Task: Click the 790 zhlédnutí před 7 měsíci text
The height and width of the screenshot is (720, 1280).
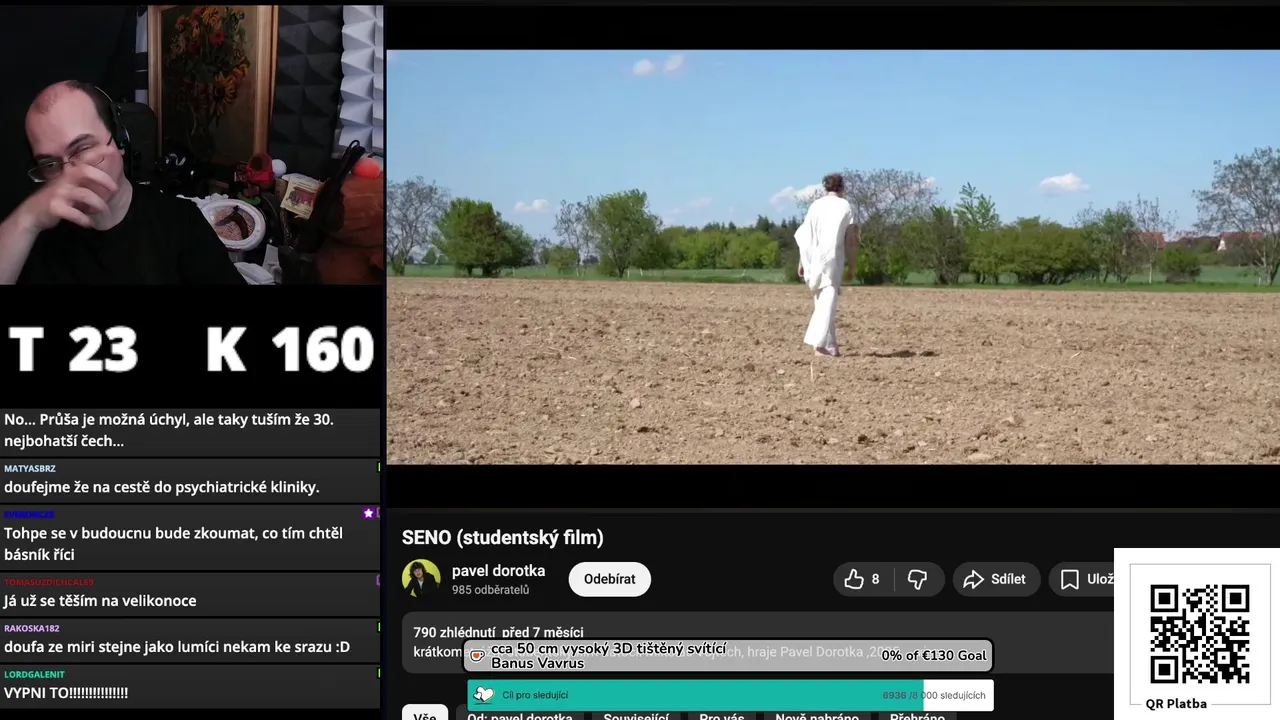Action: 498,632
